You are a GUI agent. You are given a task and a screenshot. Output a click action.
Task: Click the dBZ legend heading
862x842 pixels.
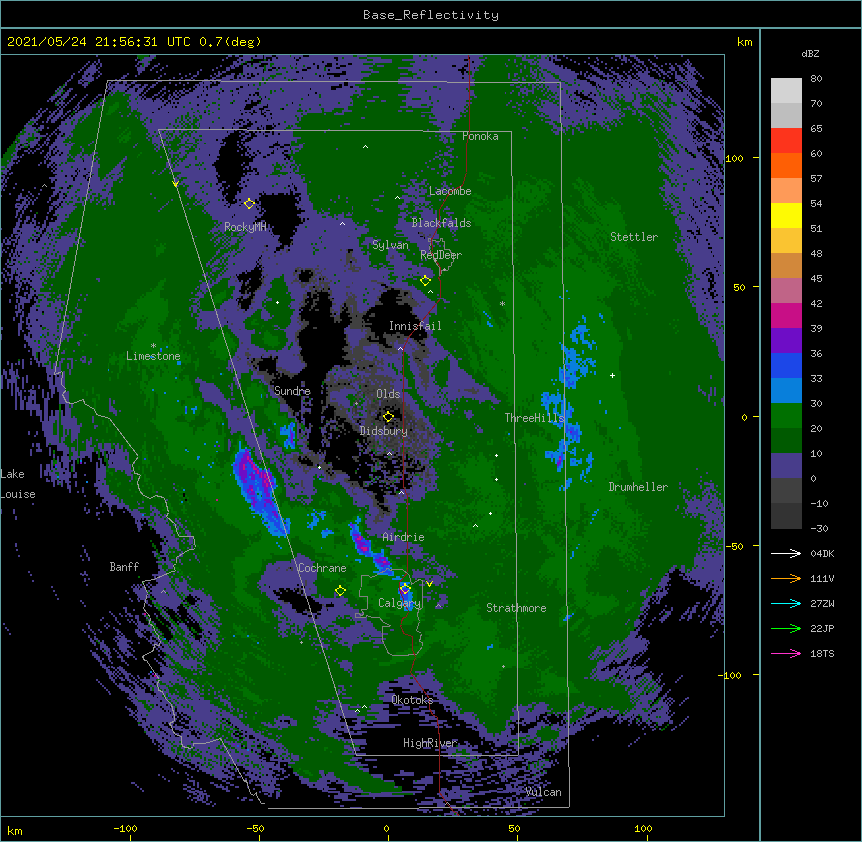point(810,54)
